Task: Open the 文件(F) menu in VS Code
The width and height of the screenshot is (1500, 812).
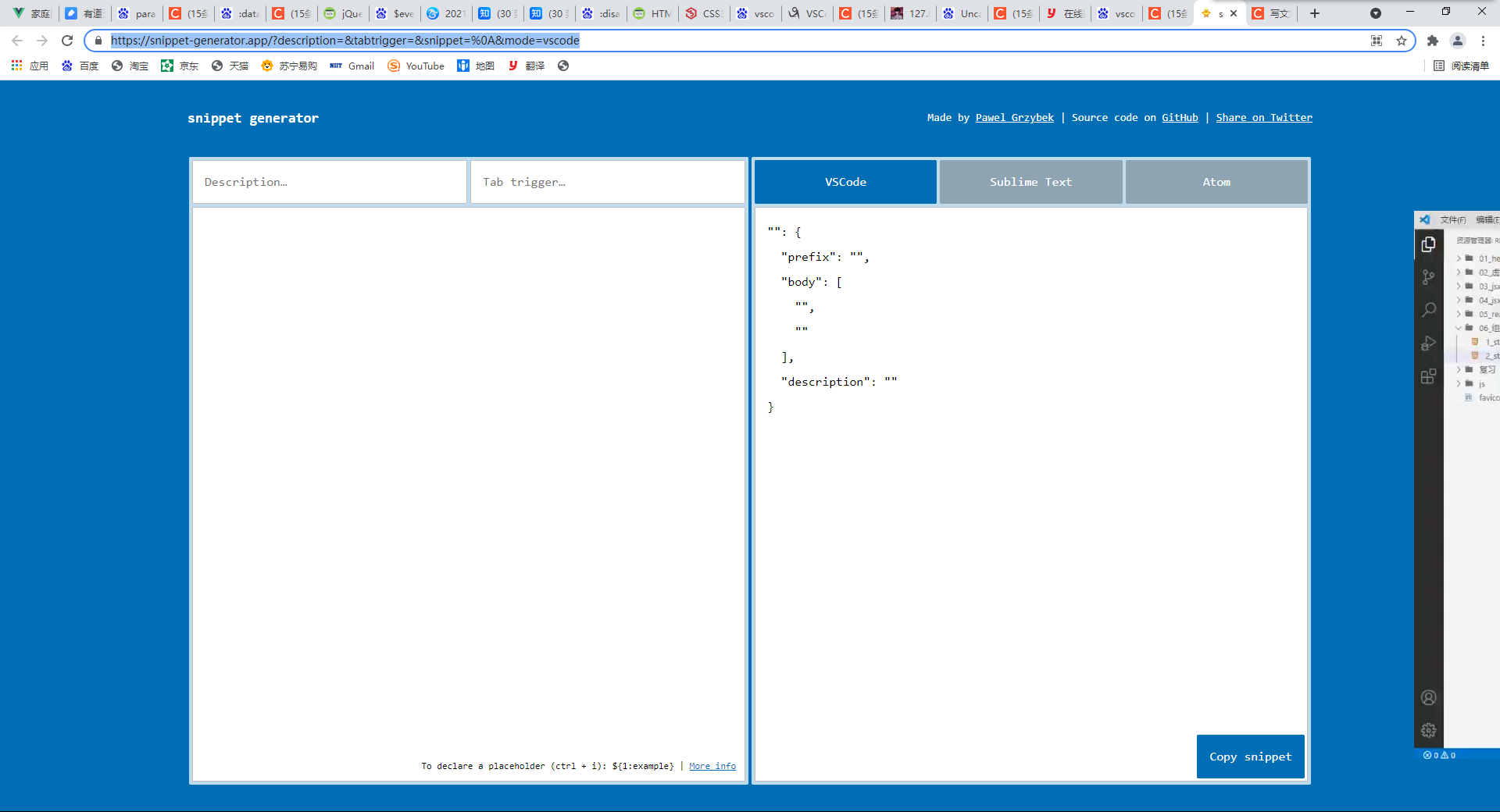Action: click(1452, 219)
